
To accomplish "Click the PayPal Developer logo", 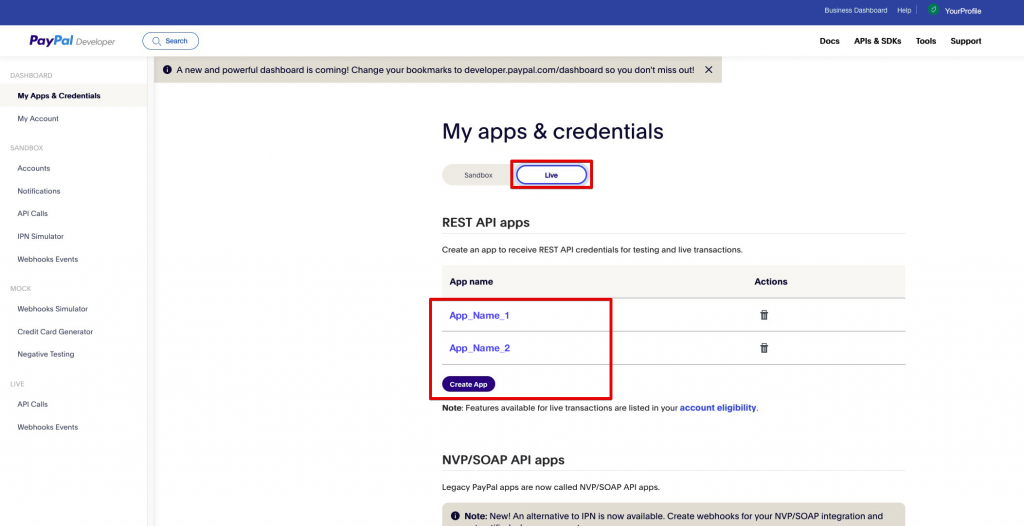I will pos(72,41).
